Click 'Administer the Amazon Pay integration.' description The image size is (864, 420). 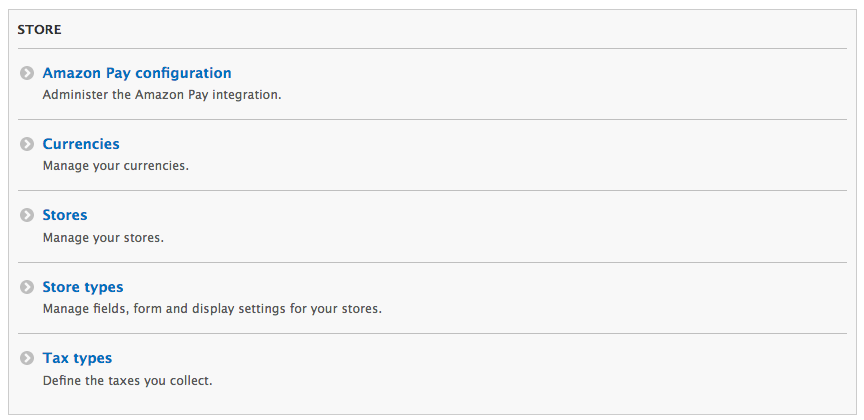point(162,96)
